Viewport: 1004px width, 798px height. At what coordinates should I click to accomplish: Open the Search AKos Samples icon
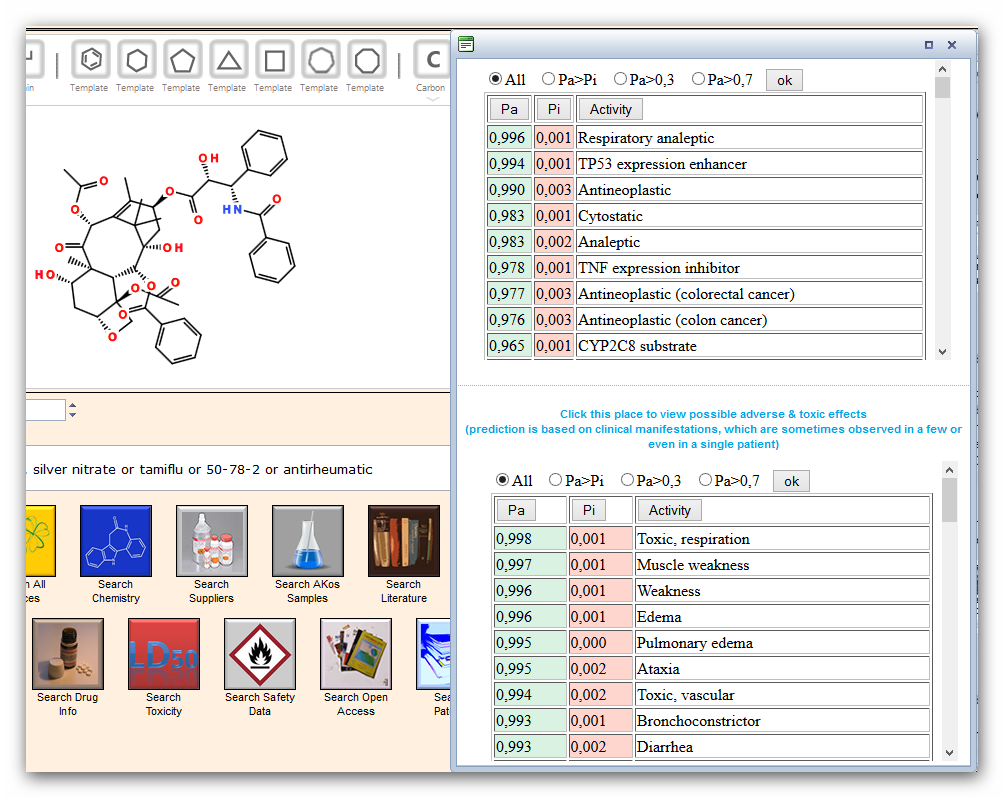pos(308,541)
